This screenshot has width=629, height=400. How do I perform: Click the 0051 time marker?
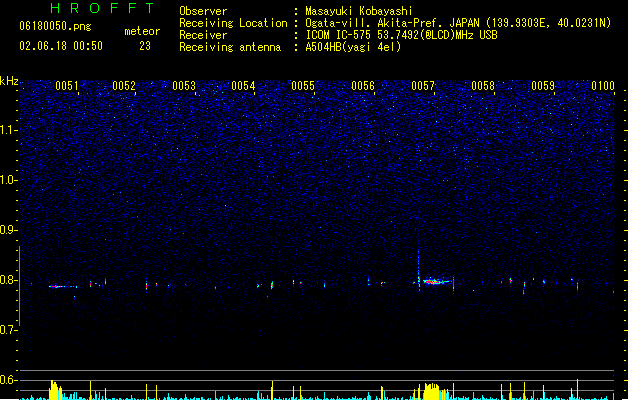point(67,86)
